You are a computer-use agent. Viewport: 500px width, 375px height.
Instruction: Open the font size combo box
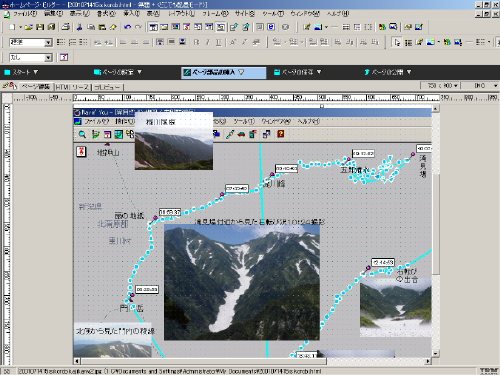tap(31, 58)
